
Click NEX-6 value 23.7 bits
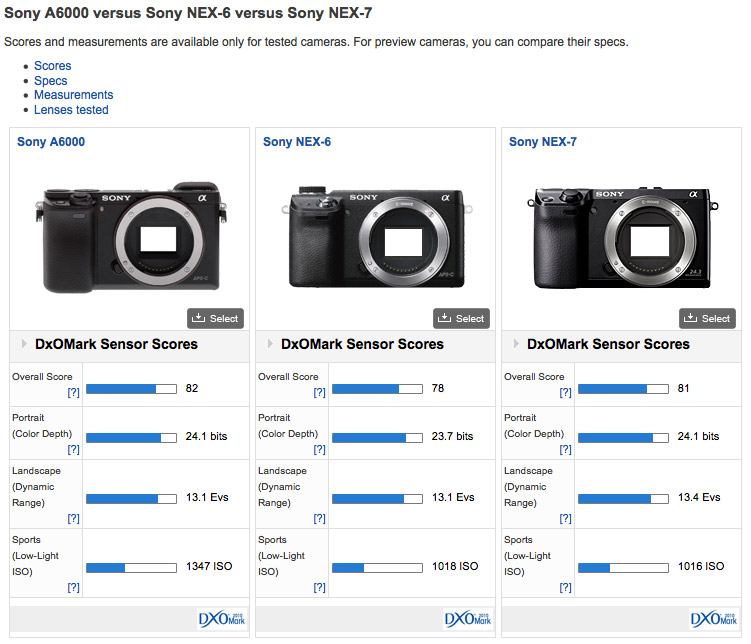click(452, 436)
